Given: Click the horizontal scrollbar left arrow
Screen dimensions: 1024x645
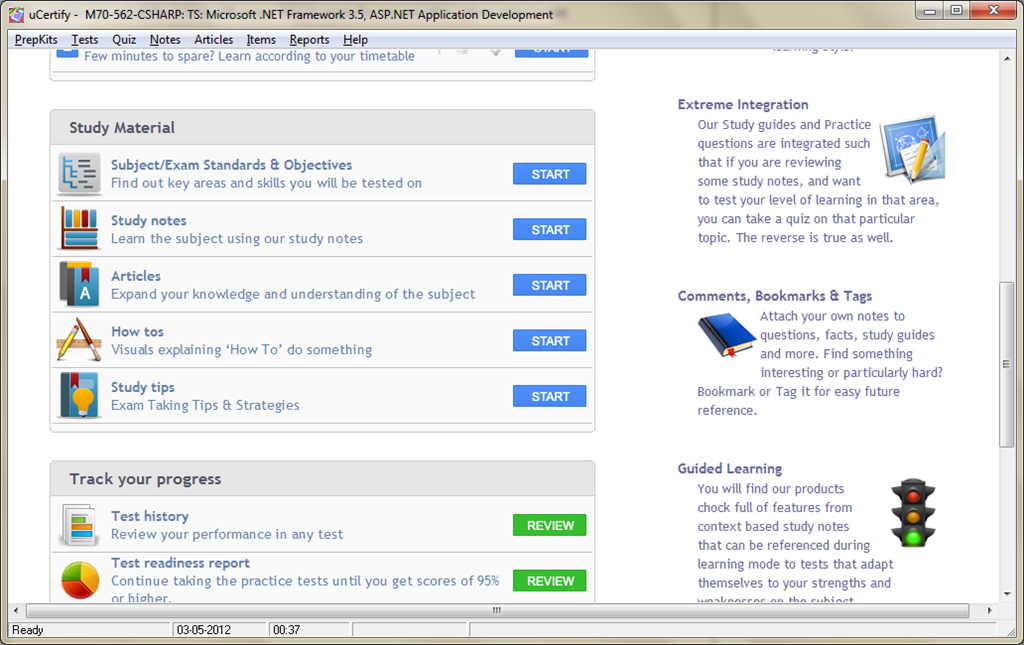Looking at the screenshot, I should pyautogui.click(x=16, y=610).
